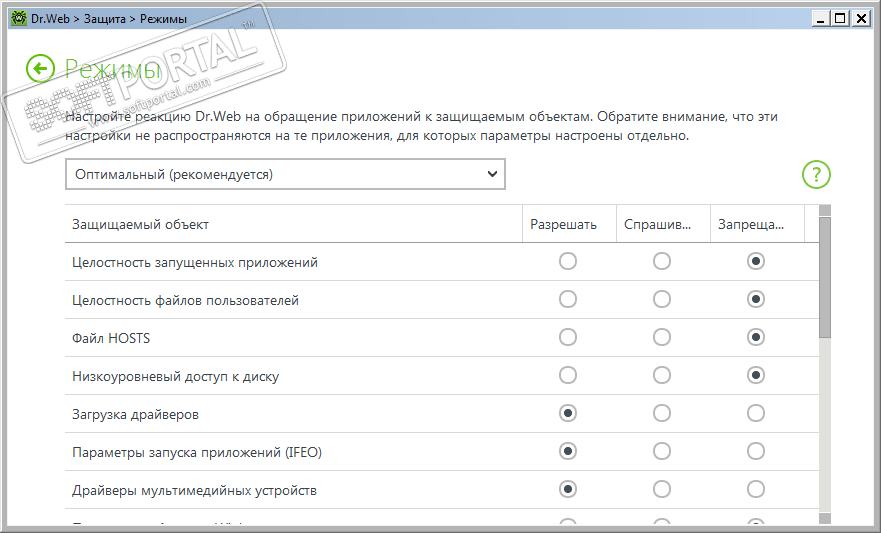Image resolution: width=881 pixels, height=533 pixels.
Task: Block Драйверы мультимедийных устройств
Action: pyautogui.click(x=756, y=489)
